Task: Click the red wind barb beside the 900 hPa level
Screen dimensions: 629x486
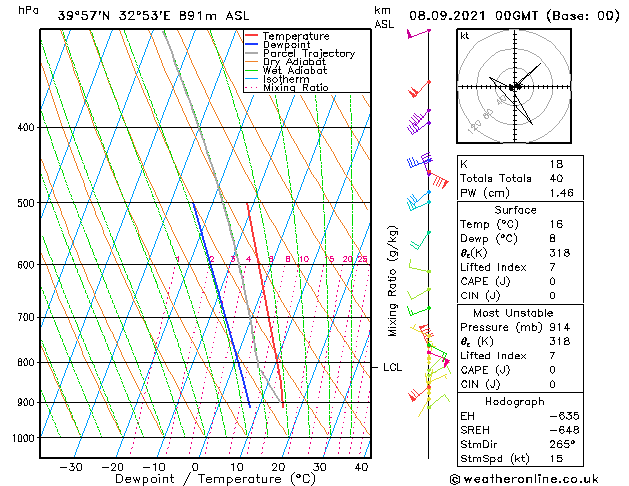Action: point(418,393)
